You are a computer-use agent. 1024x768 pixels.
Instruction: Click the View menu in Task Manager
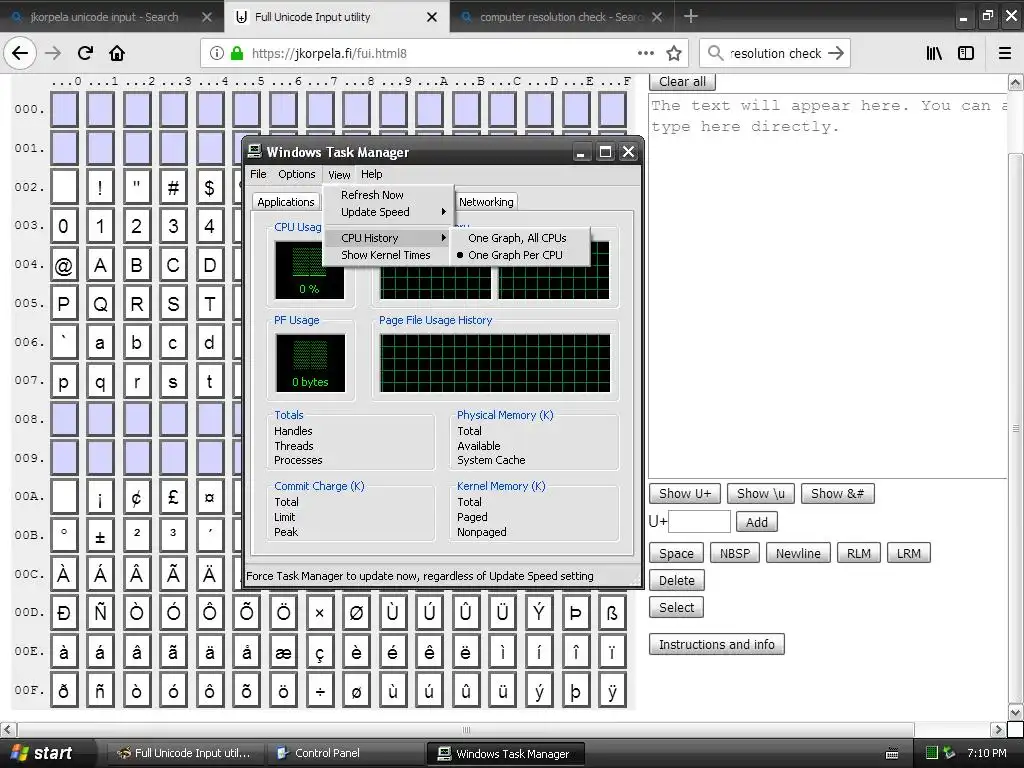(x=339, y=174)
